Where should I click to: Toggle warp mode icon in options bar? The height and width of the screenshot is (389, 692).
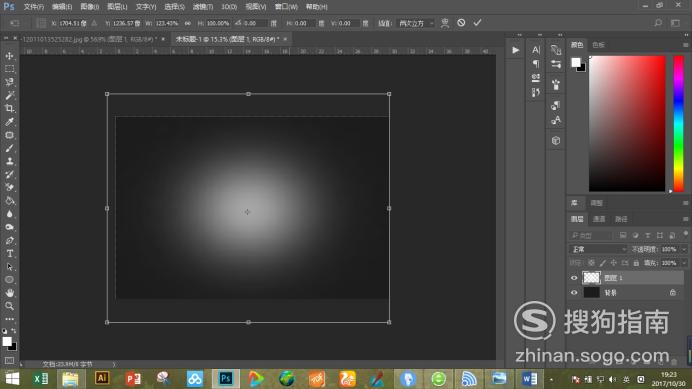(445, 23)
